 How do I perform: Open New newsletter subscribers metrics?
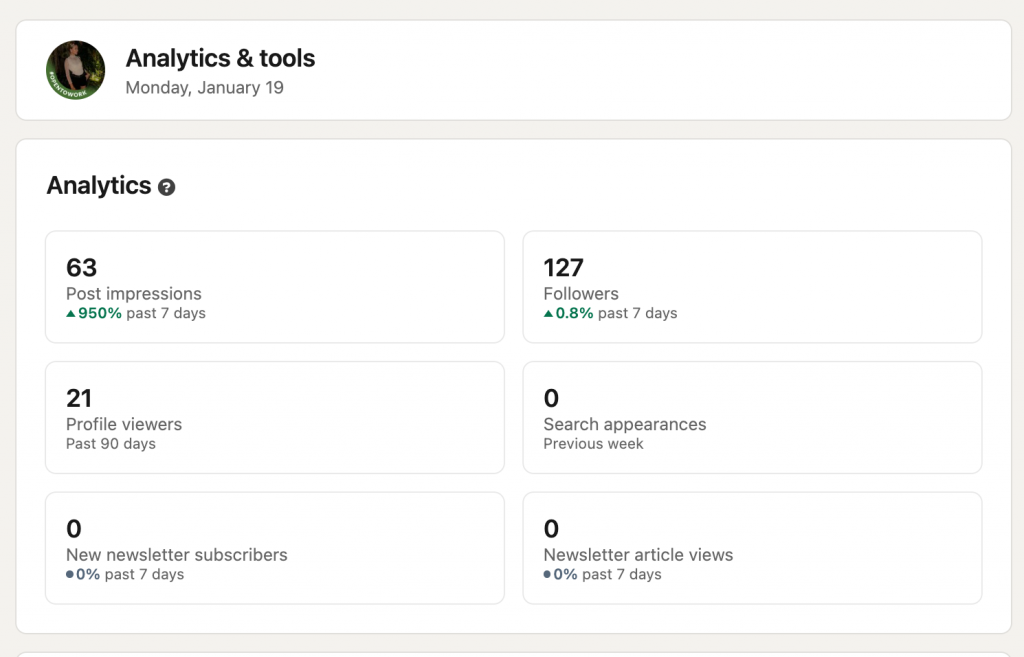pyautogui.click(x=275, y=548)
